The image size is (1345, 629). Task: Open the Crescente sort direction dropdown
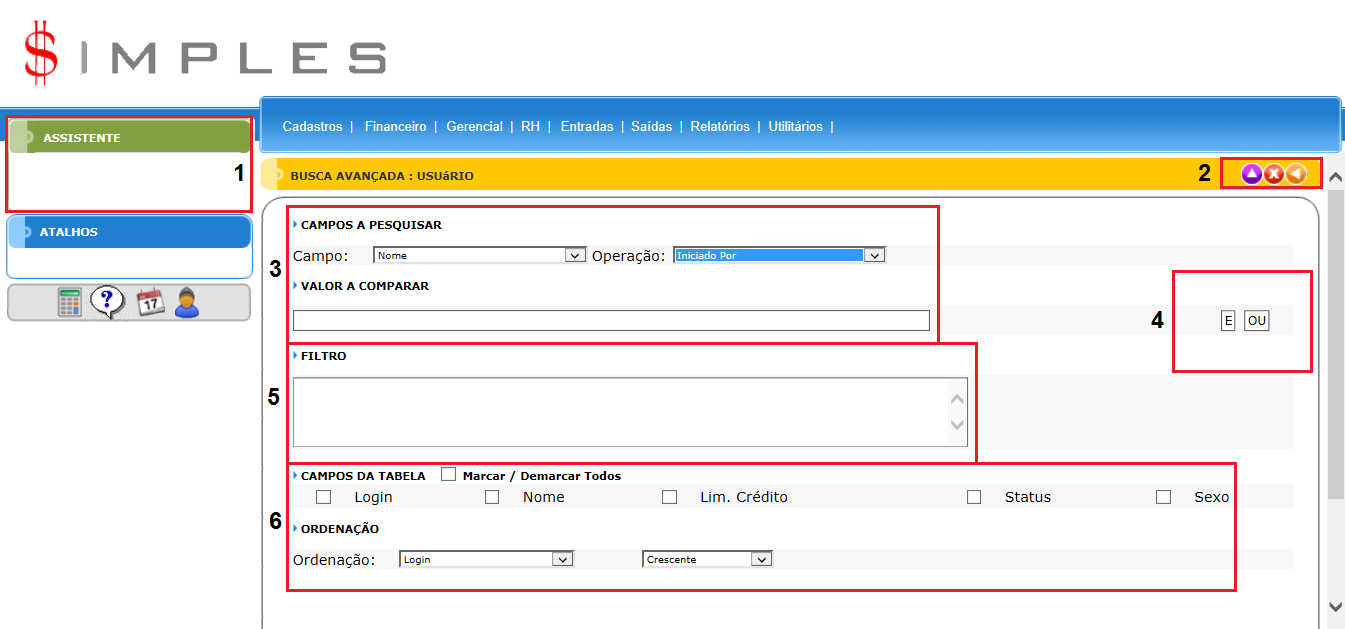pos(707,559)
